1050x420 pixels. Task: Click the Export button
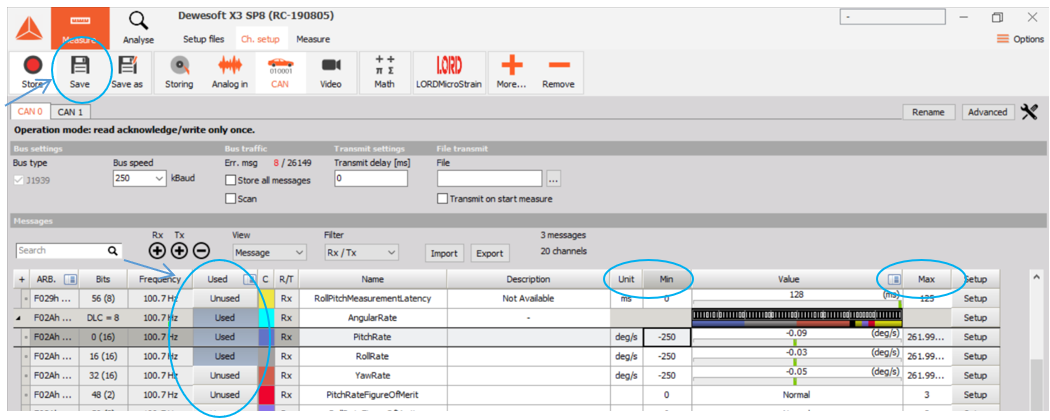tap(490, 253)
